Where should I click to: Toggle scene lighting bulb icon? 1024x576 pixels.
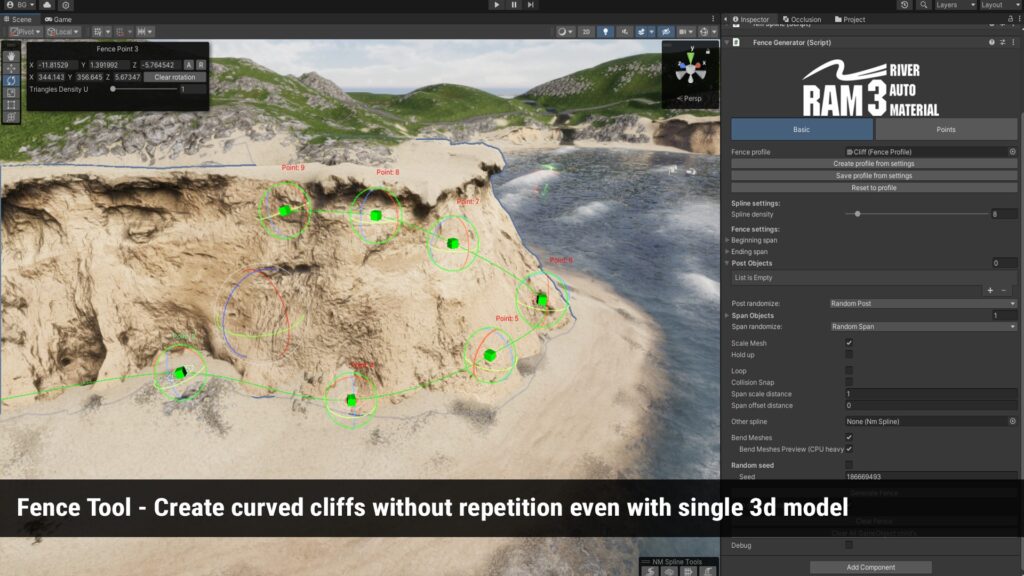point(605,32)
